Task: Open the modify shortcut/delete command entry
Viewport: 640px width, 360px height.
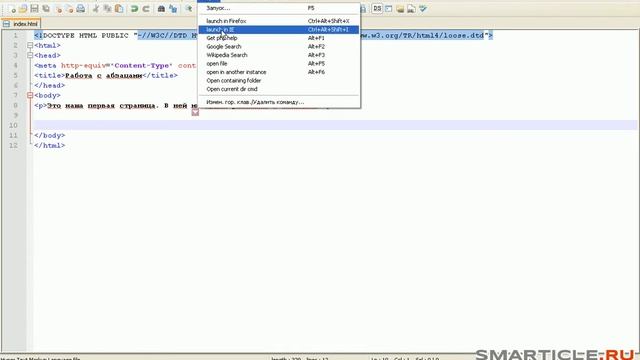Action: pyautogui.click(x=279, y=102)
